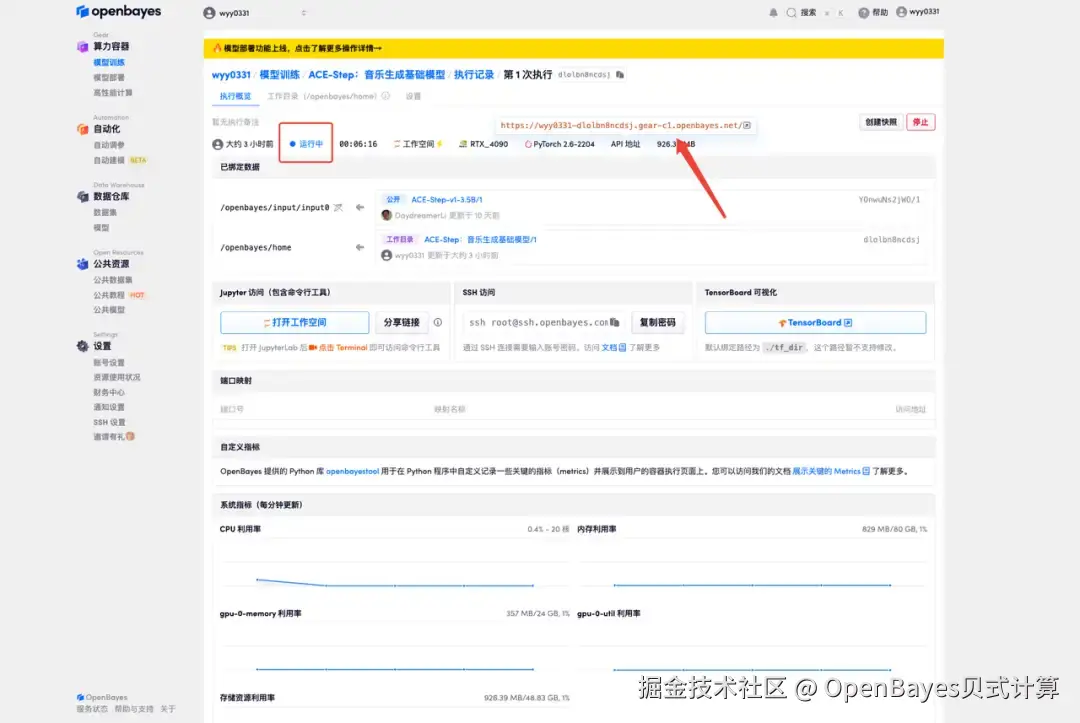Click the 打开工作空间 button
Screen dimensions: 1080x723
point(294,322)
